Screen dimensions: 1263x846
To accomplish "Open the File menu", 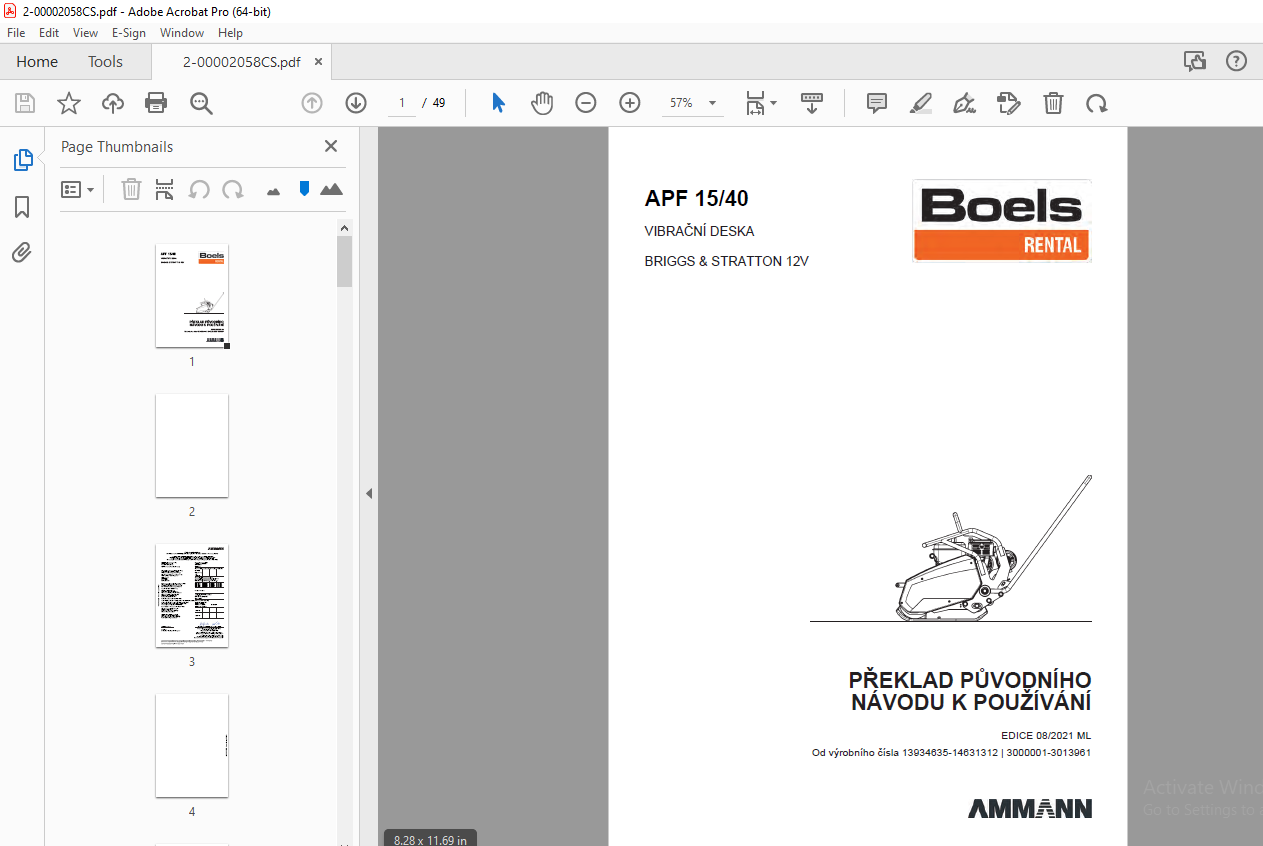I will (x=16, y=32).
